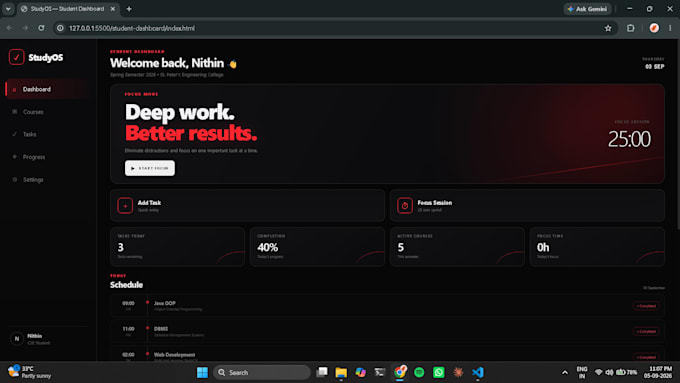Click the Courses grid icon

15,112
